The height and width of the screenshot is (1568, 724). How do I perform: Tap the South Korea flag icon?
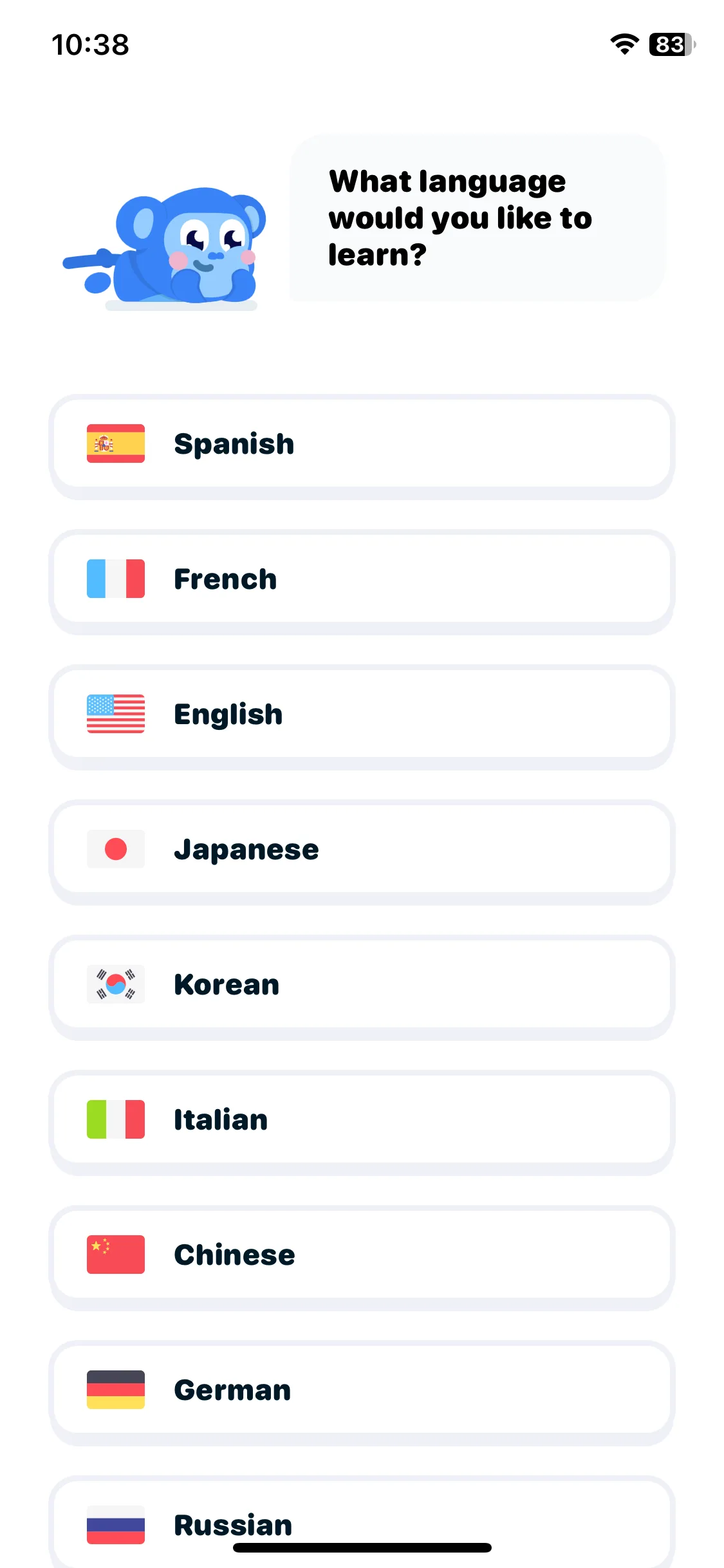pos(116,984)
